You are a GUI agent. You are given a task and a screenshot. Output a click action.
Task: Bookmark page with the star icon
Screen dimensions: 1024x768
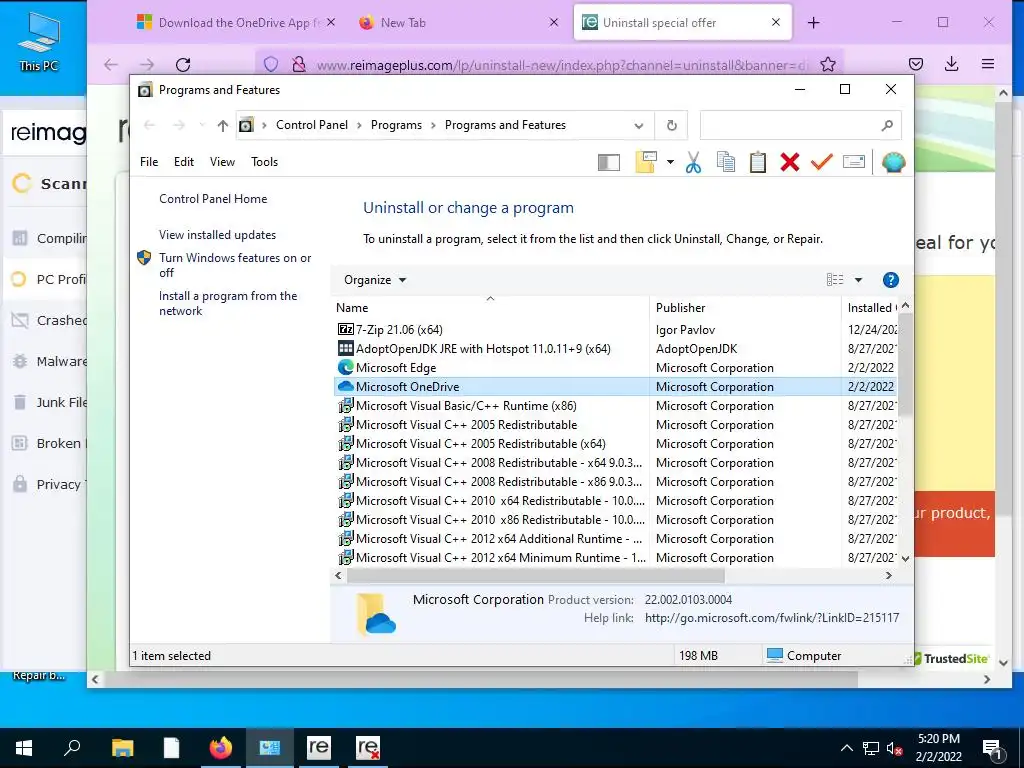[828, 64]
